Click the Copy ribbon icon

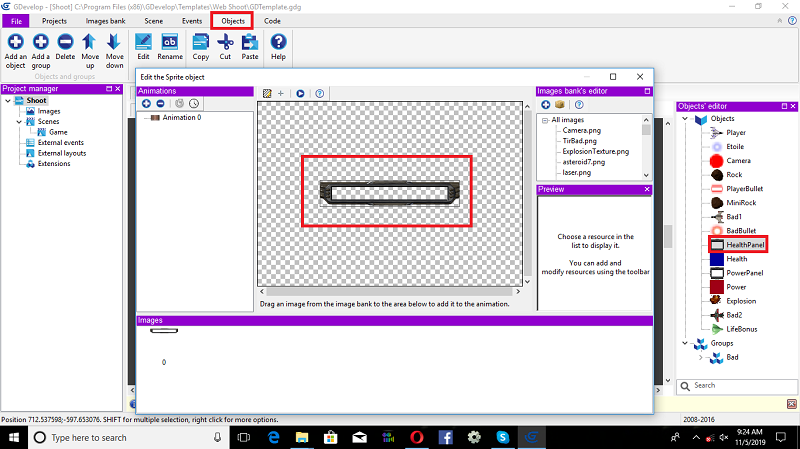201,42
